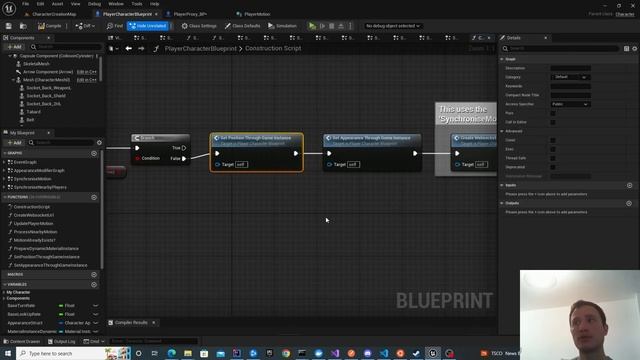
Task: Open the Edit menu
Action: [x=40, y=4]
